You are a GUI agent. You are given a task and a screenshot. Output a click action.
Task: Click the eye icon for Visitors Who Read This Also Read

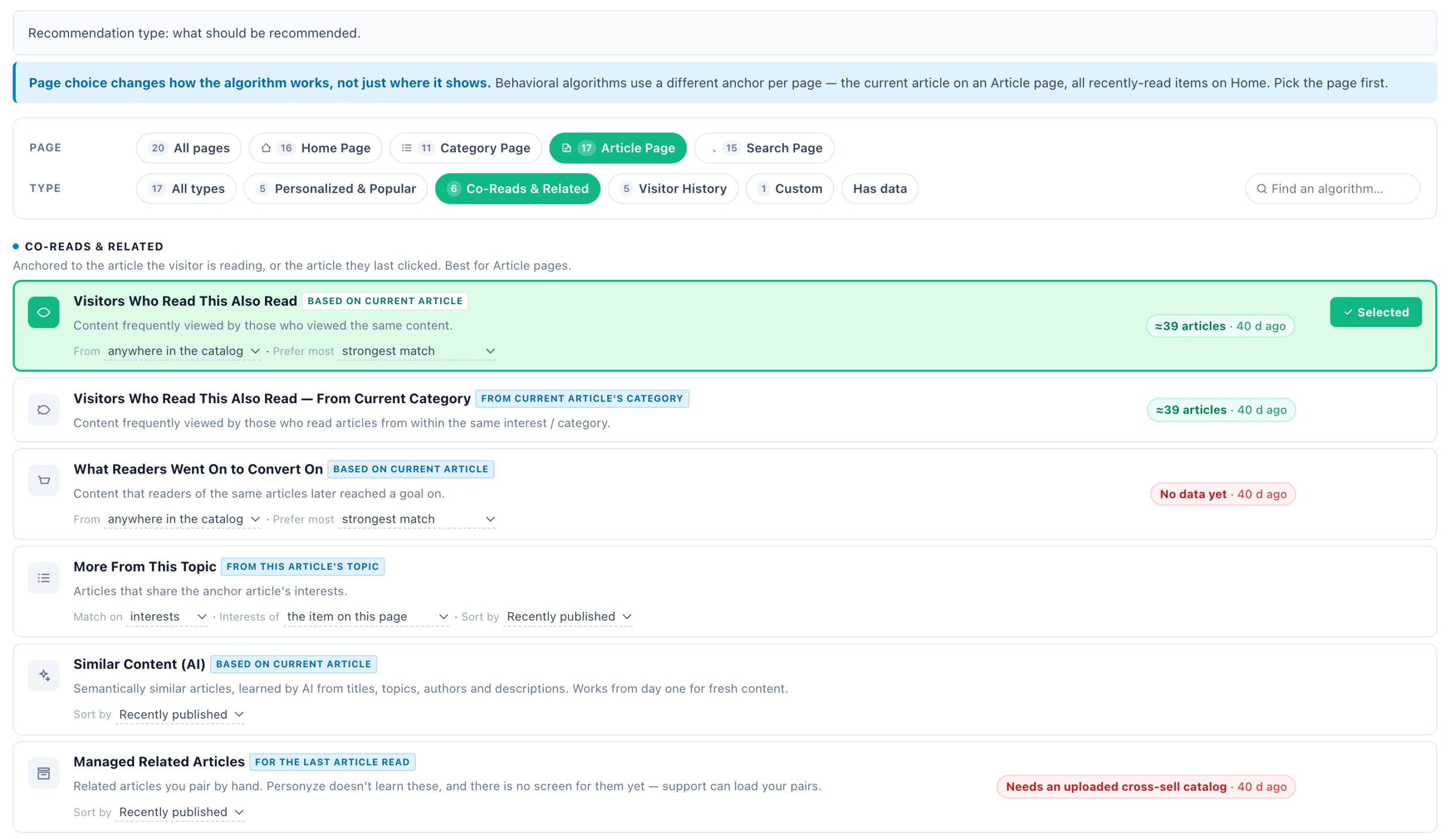pyautogui.click(x=44, y=313)
